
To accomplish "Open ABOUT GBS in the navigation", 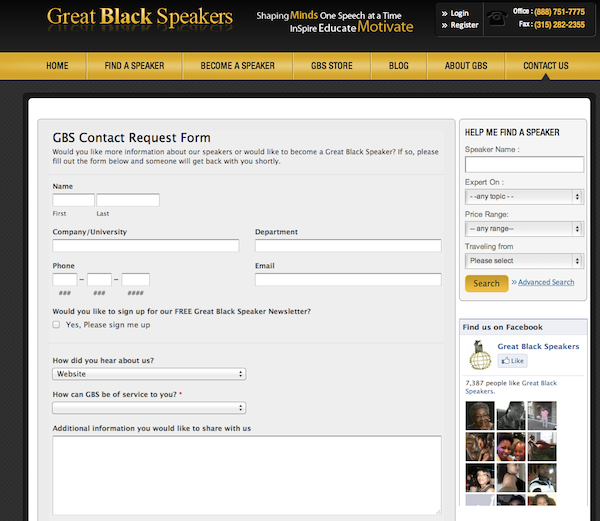I will coord(466,66).
